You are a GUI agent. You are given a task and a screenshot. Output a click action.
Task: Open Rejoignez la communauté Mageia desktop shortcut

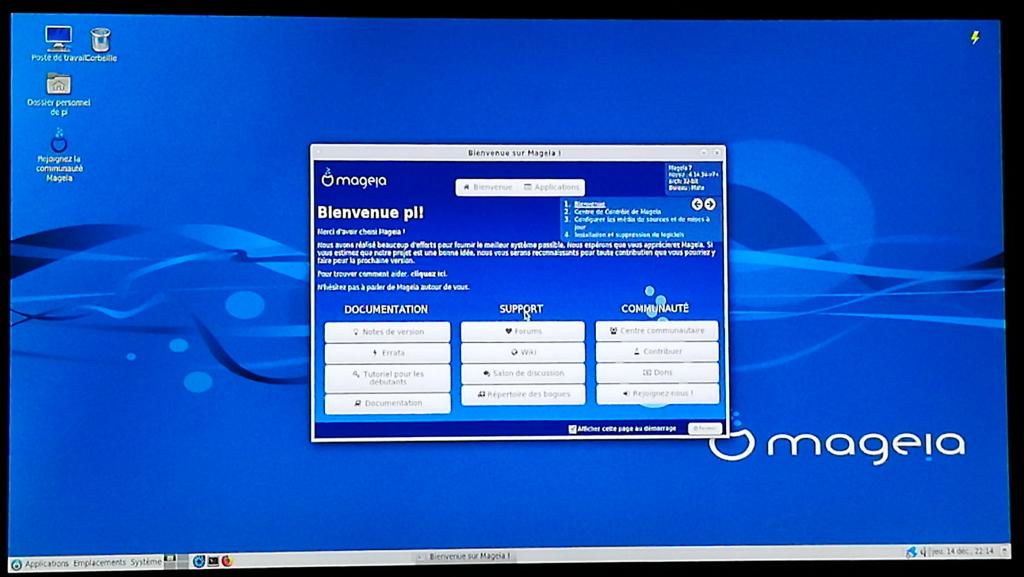click(x=59, y=155)
